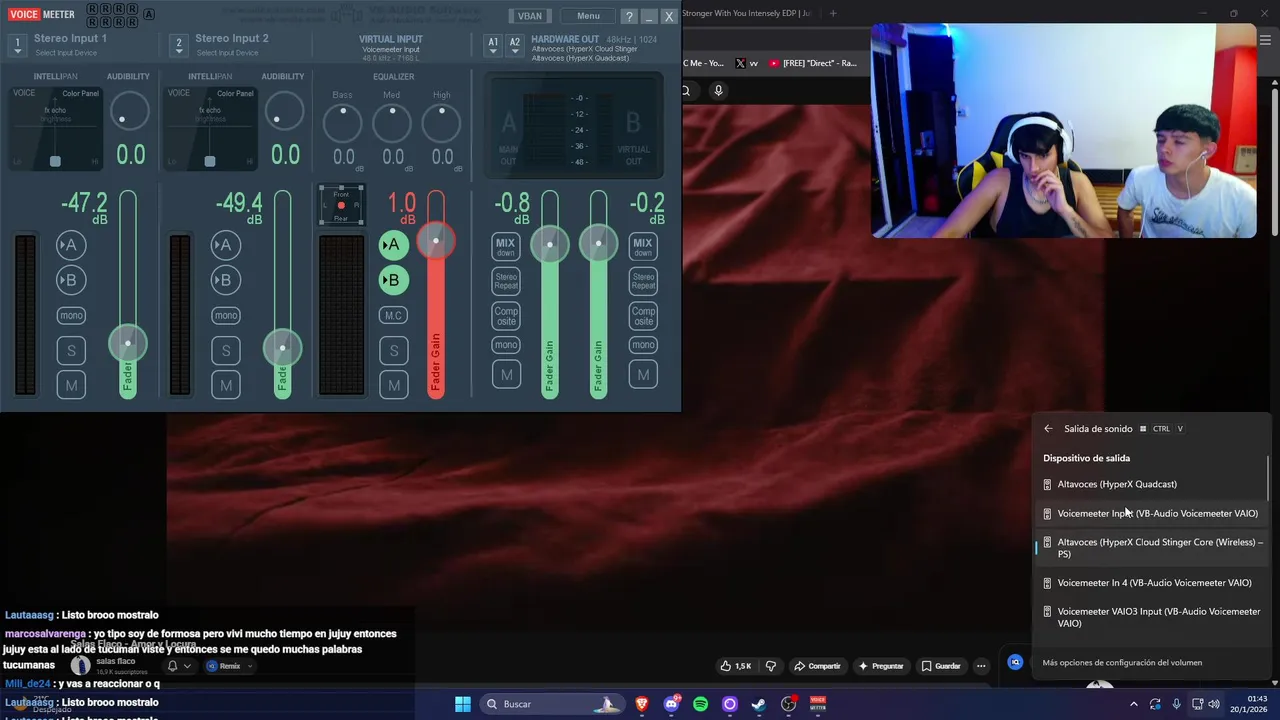Click the Audibility knob of Stereo Input 2

(x=284, y=112)
